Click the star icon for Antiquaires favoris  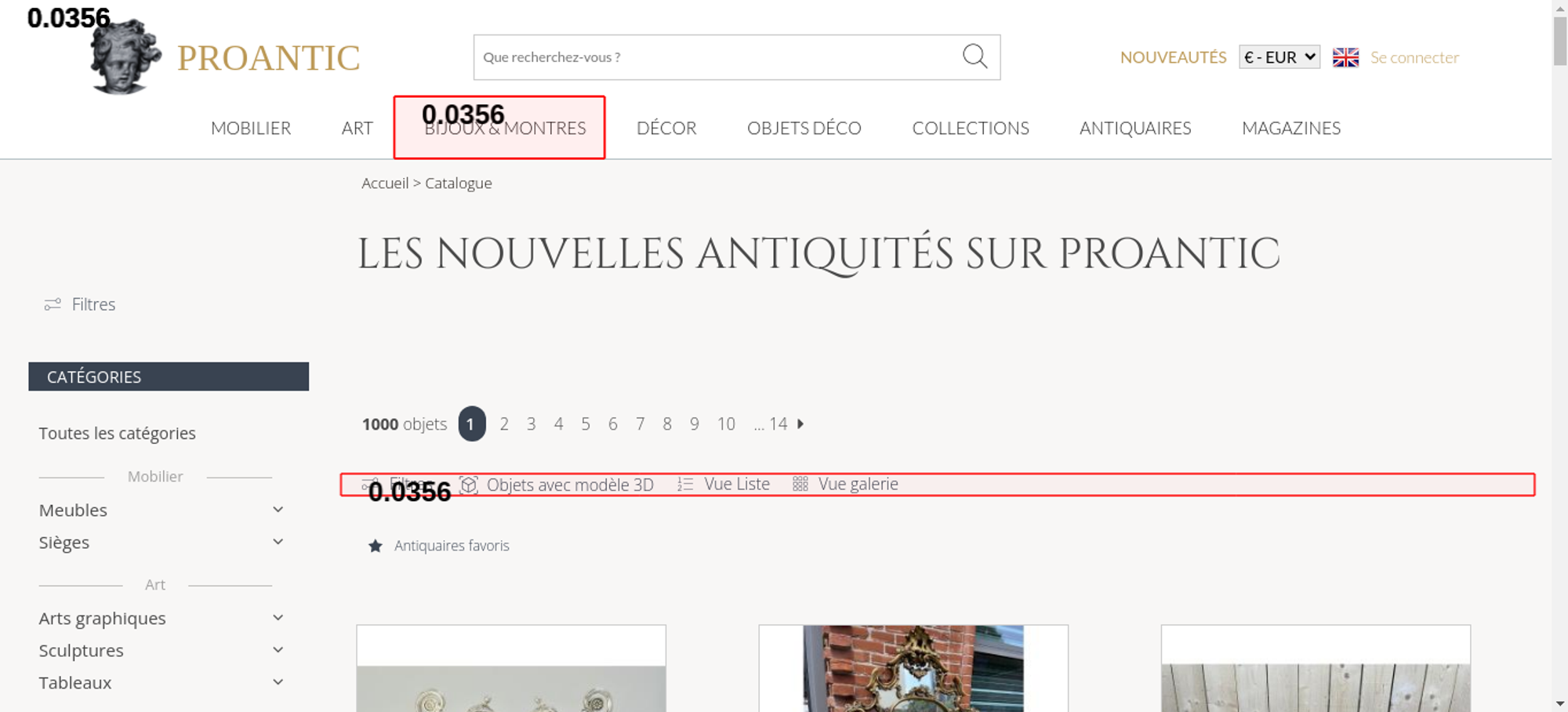point(376,546)
